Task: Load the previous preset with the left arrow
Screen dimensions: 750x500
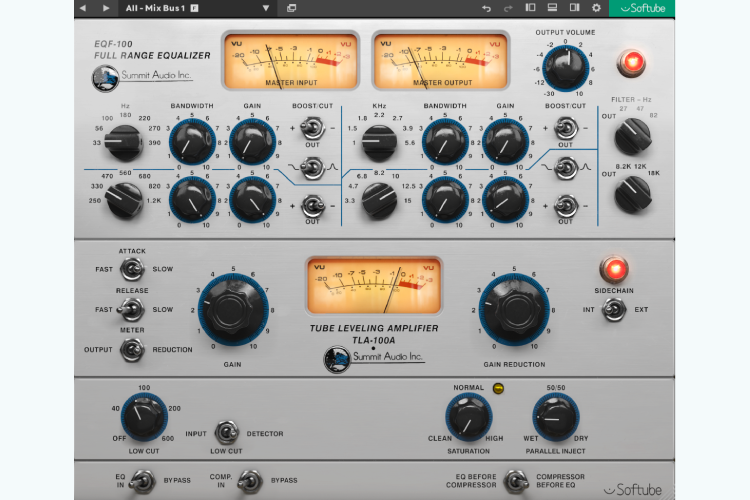Action: point(83,8)
